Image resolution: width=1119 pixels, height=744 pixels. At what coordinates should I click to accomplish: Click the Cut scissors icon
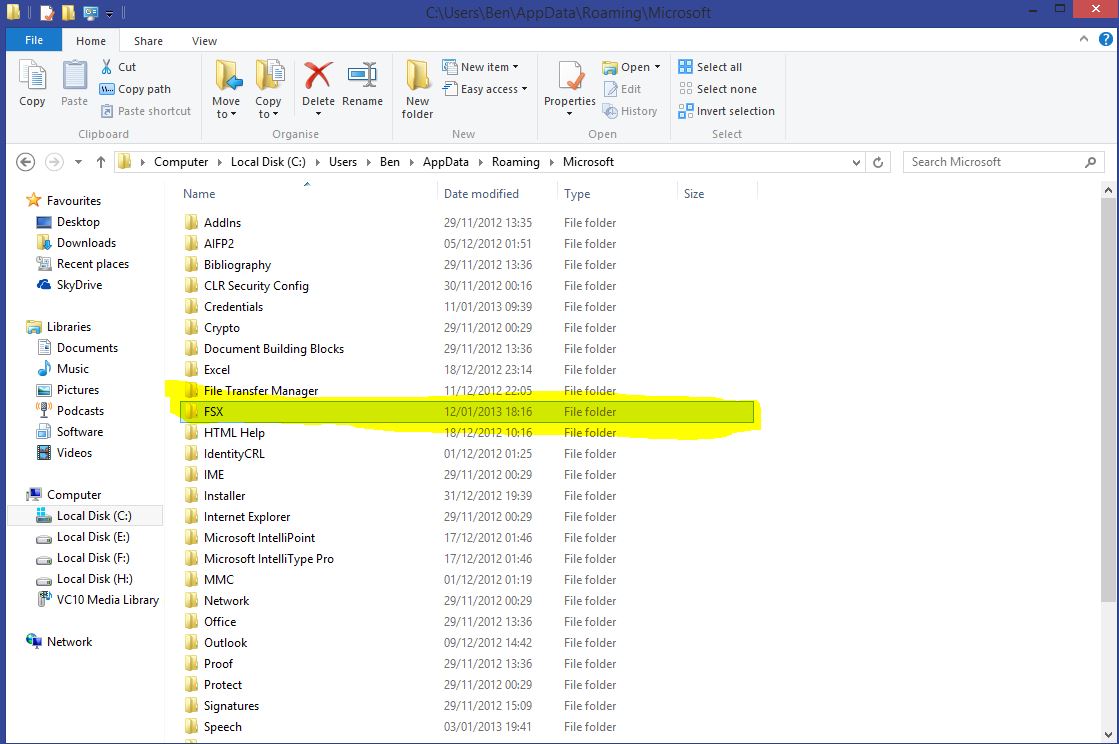coord(106,66)
